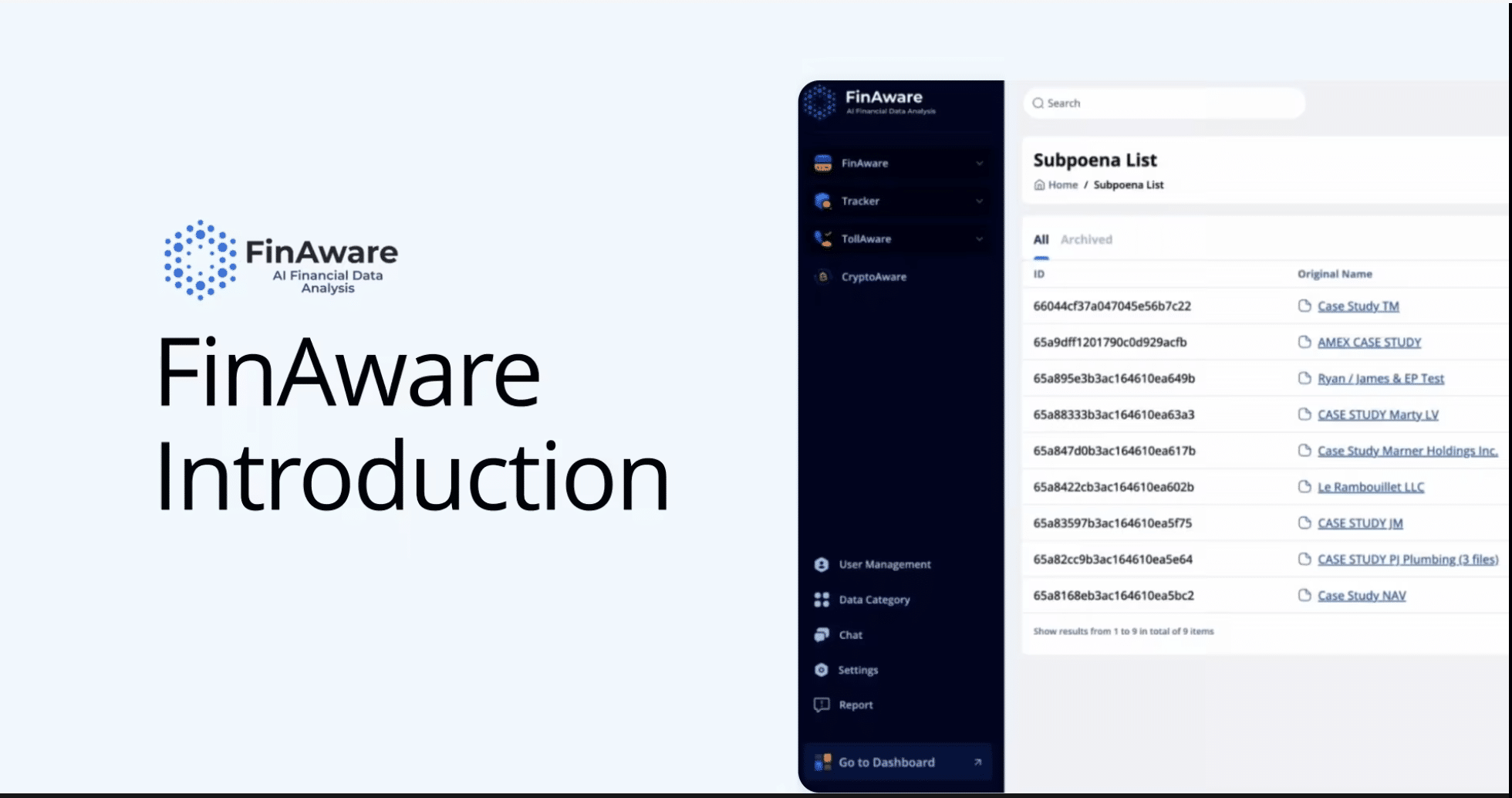Click the Settings gear icon
Image resolution: width=1512 pixels, height=798 pixels.
pyautogui.click(x=821, y=670)
